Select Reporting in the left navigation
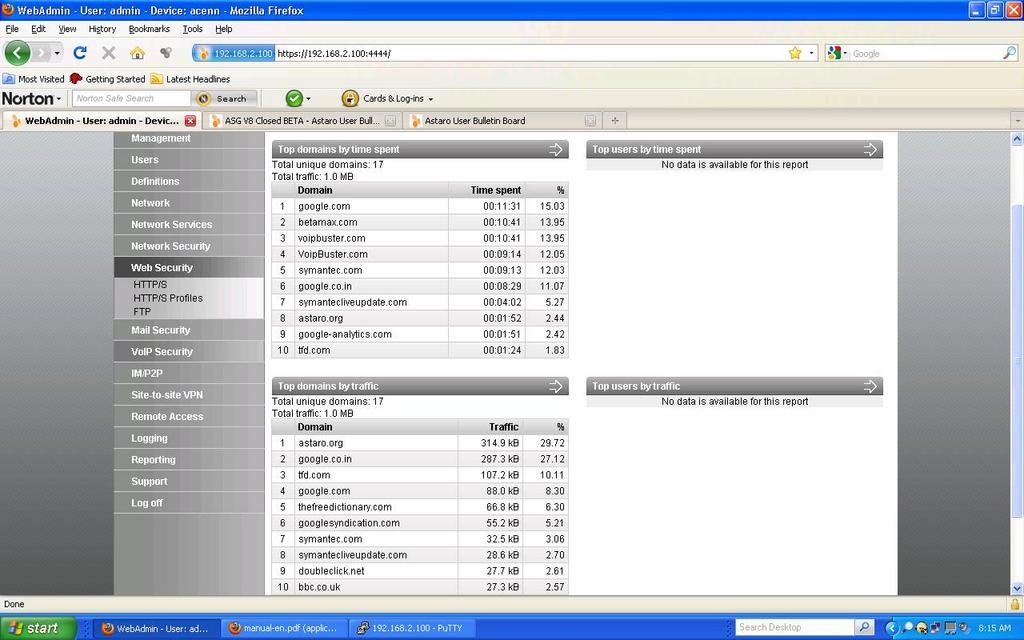This screenshot has width=1024, height=640. (x=153, y=460)
